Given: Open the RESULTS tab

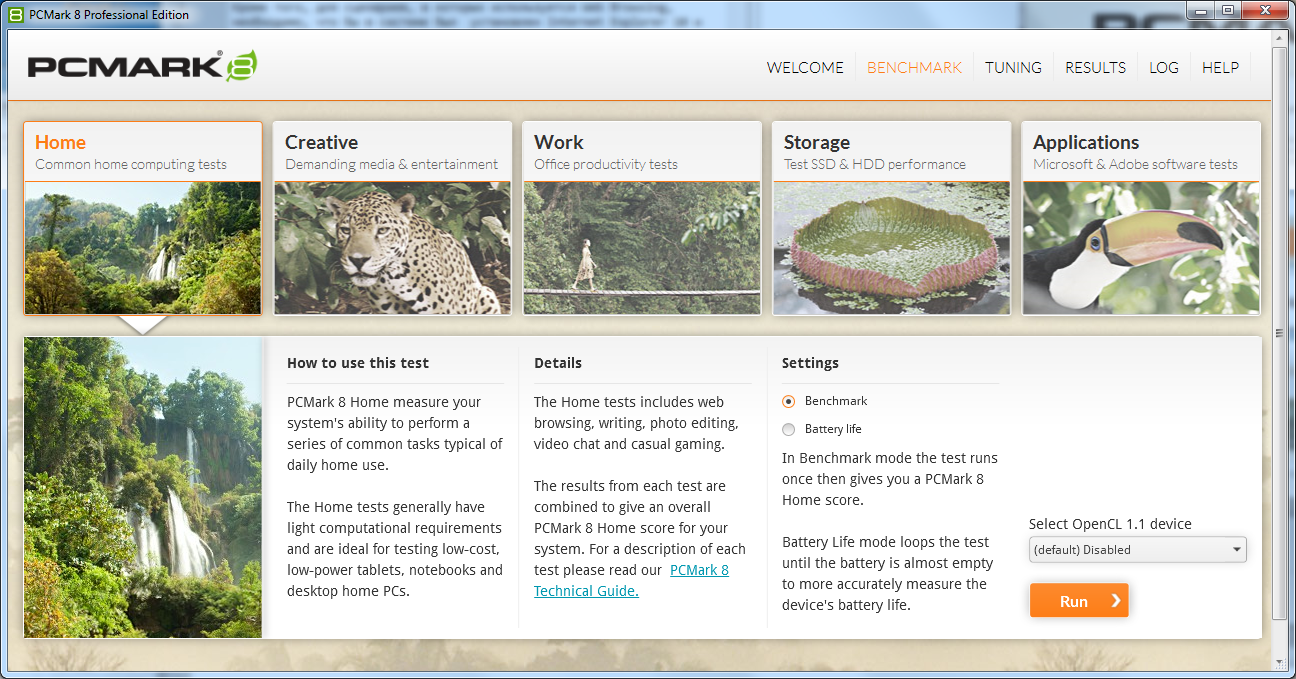Looking at the screenshot, I should (x=1095, y=68).
